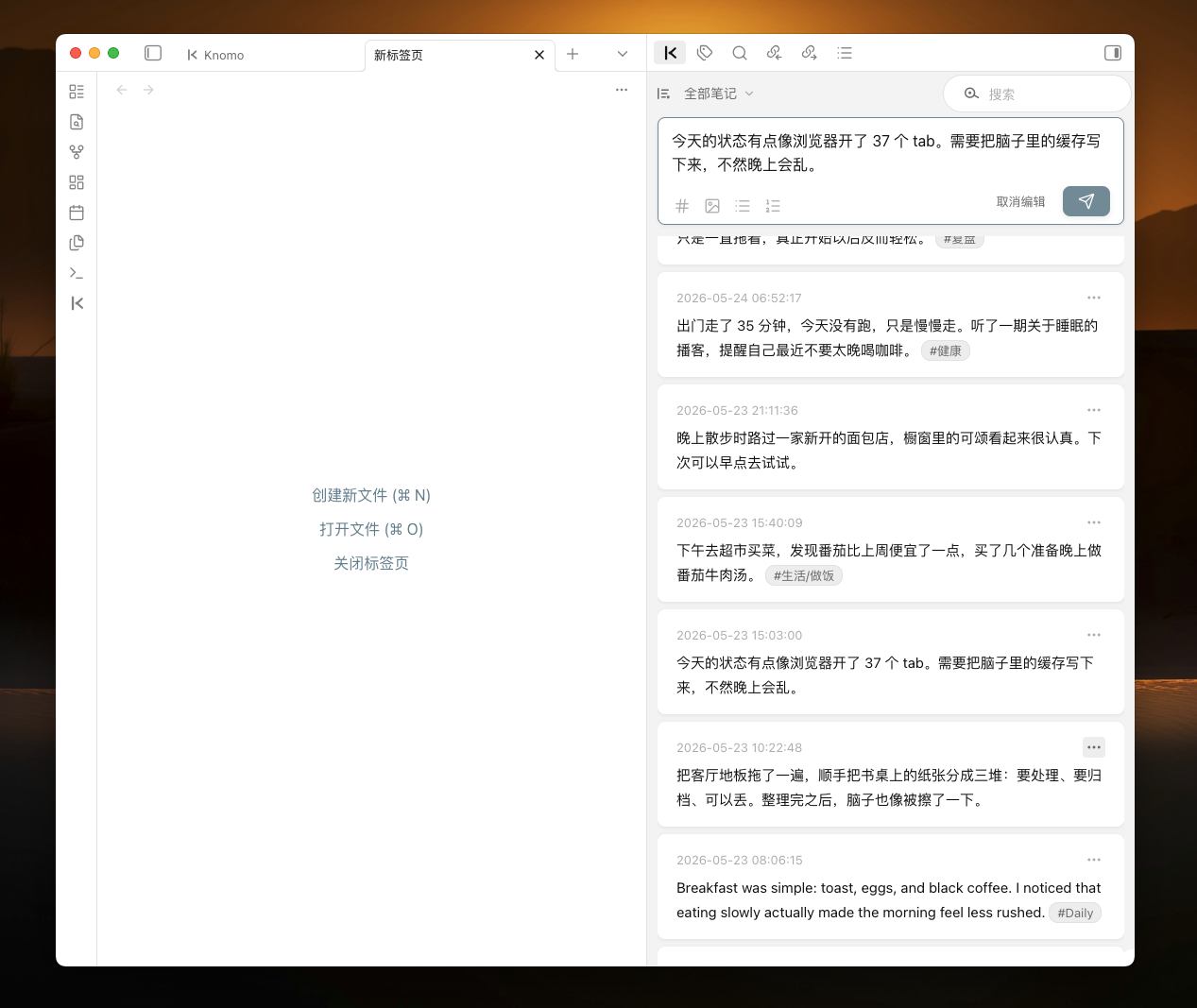Send the edited note
1197x1008 pixels.
pos(1086,201)
